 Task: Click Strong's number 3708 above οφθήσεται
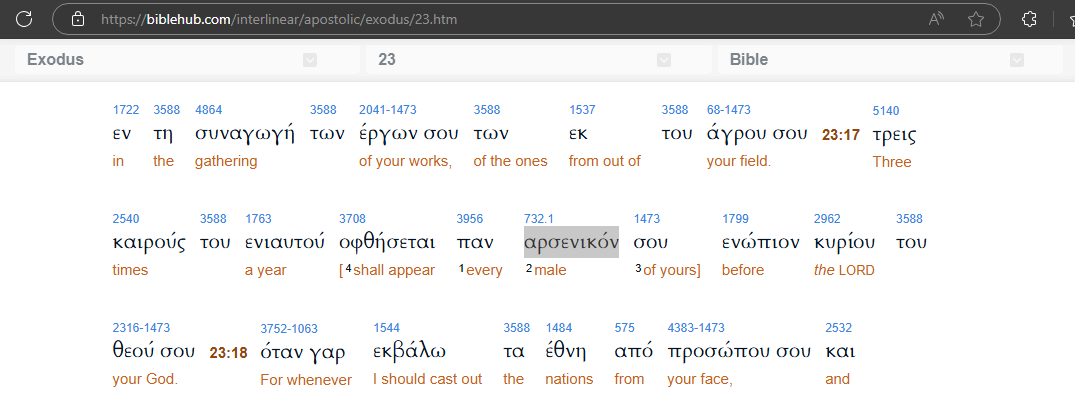tap(352, 218)
